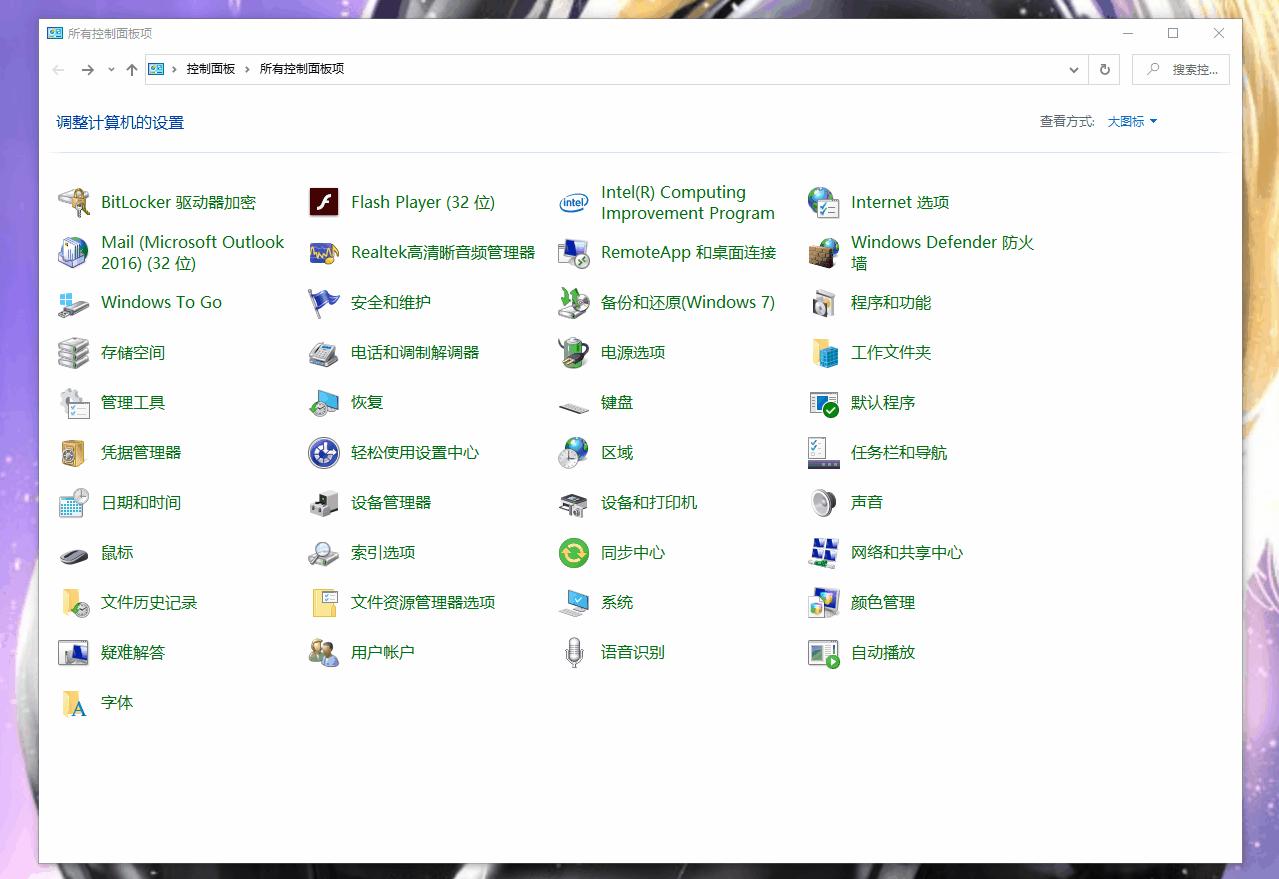Open the recent locations dropdown arrow
This screenshot has width=1279, height=879.
coord(110,70)
